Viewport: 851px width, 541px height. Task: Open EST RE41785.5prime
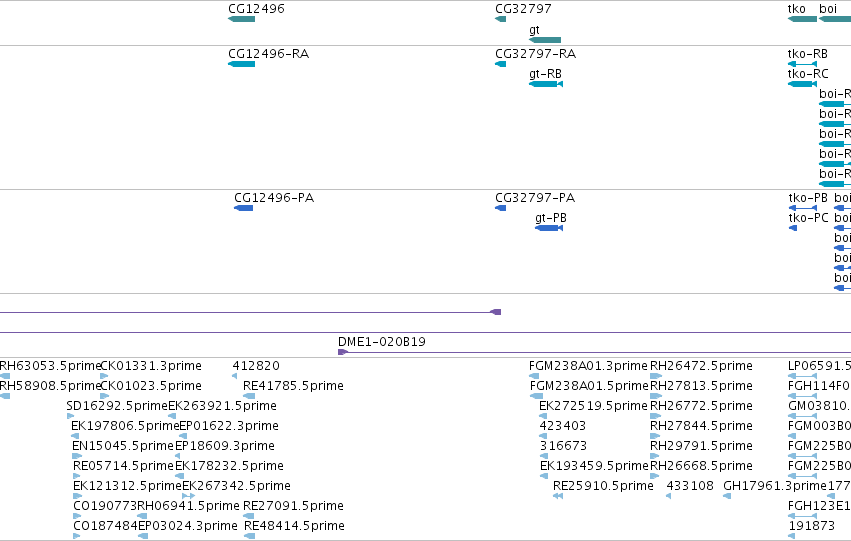(293, 386)
